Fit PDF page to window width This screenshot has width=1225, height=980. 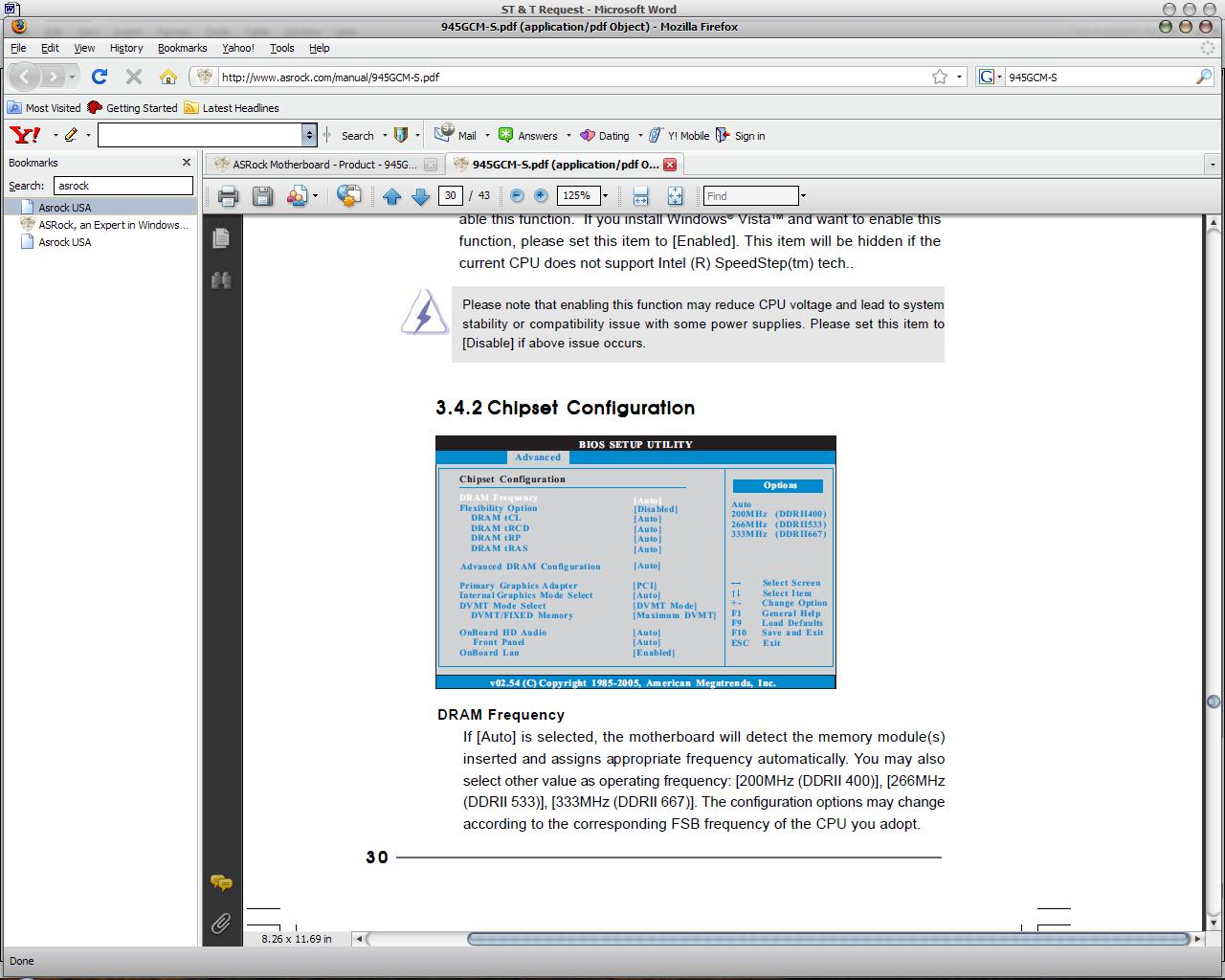[641, 196]
